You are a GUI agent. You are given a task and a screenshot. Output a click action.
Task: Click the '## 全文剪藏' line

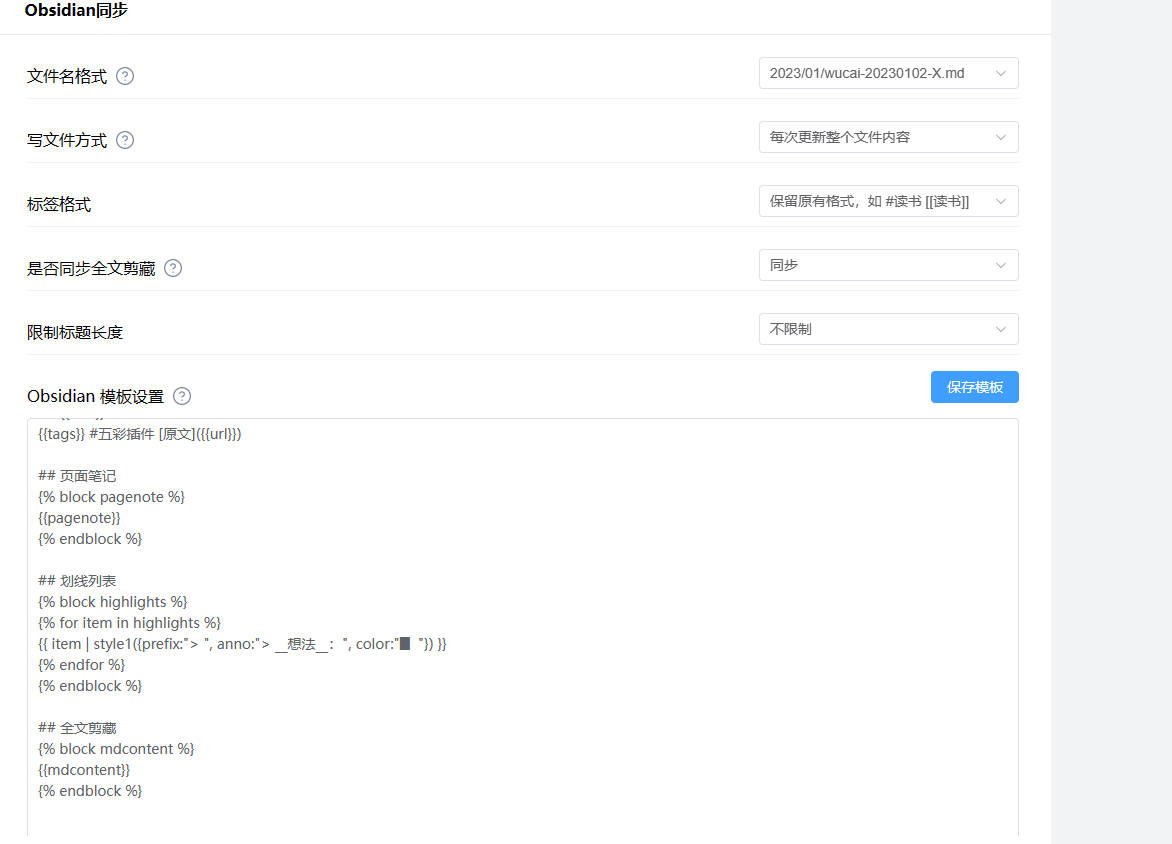(77, 728)
